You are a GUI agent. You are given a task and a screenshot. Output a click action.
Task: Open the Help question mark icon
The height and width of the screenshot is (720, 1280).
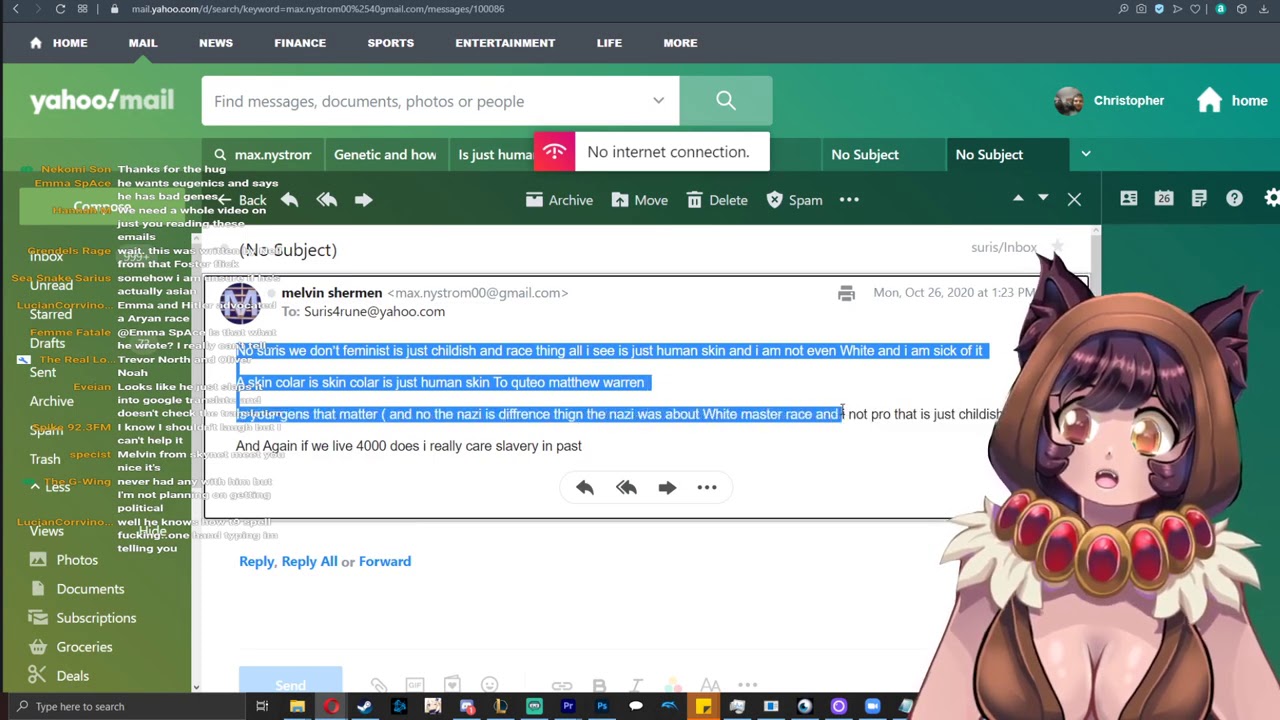(1234, 199)
